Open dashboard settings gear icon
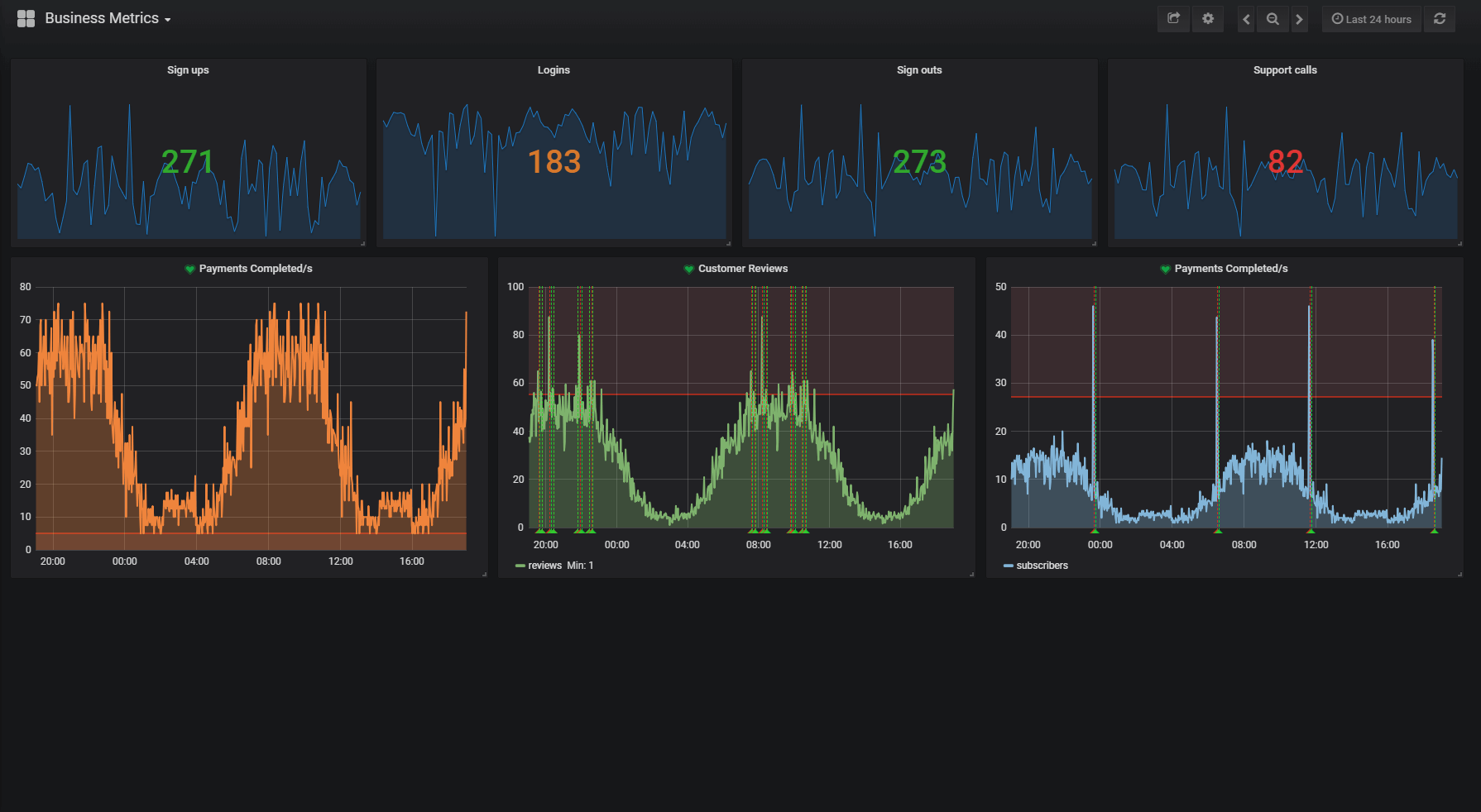 click(x=1208, y=18)
